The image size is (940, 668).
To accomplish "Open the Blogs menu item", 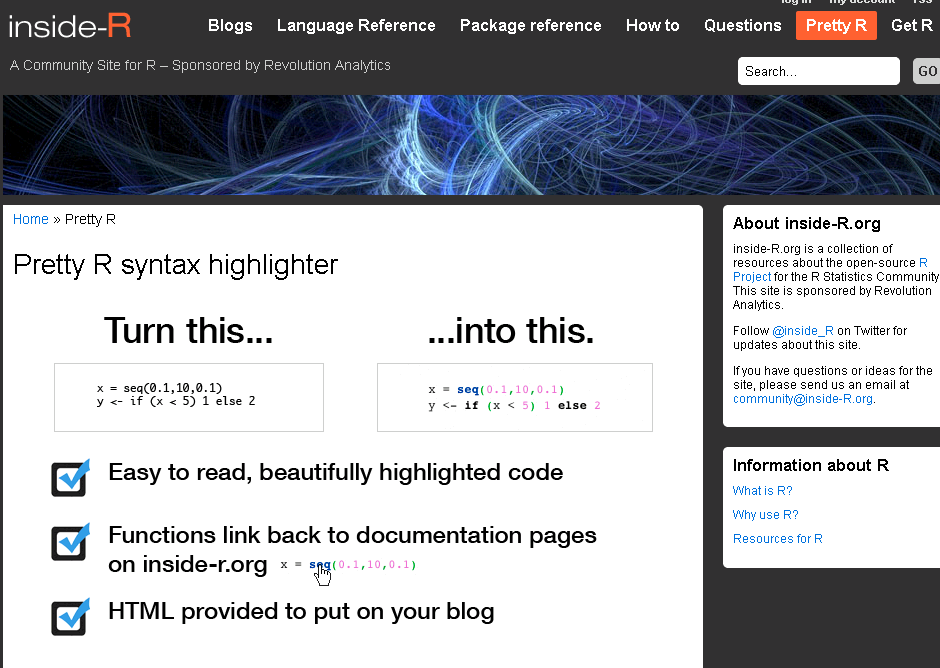I will click(x=230, y=26).
